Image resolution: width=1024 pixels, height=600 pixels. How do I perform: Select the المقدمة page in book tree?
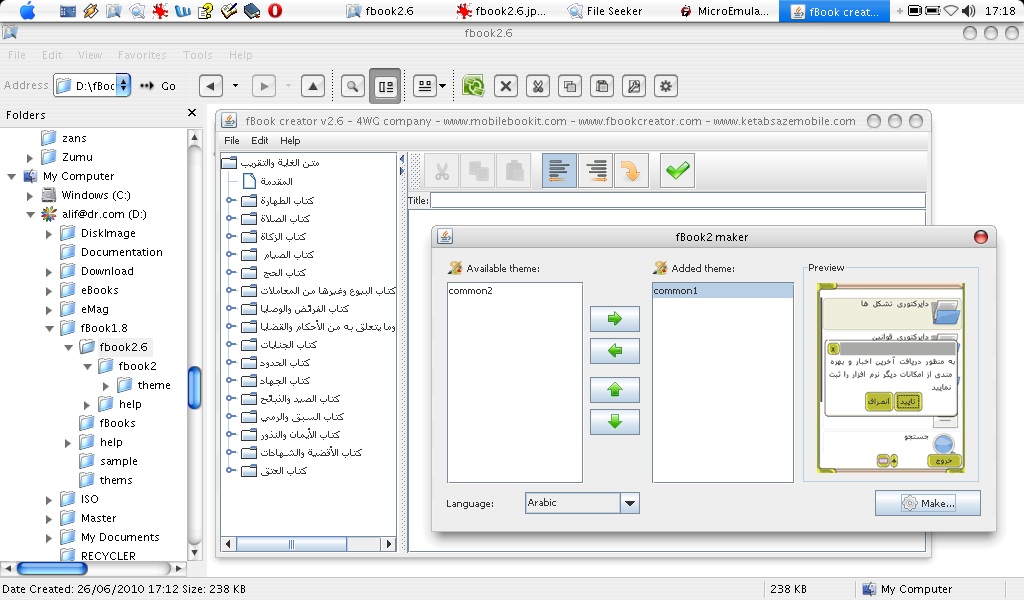coord(276,182)
